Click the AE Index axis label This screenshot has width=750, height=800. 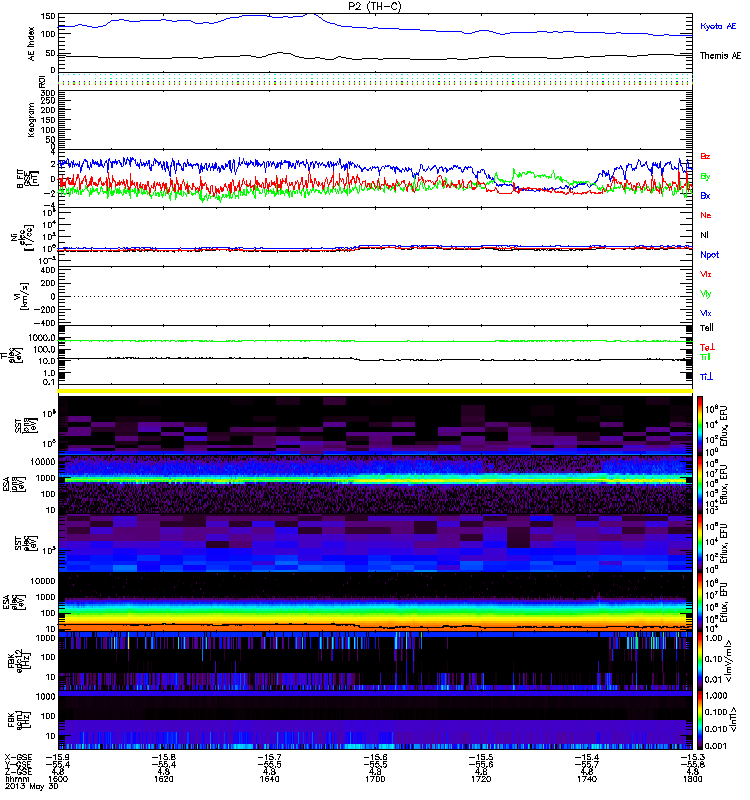[x=32, y=43]
